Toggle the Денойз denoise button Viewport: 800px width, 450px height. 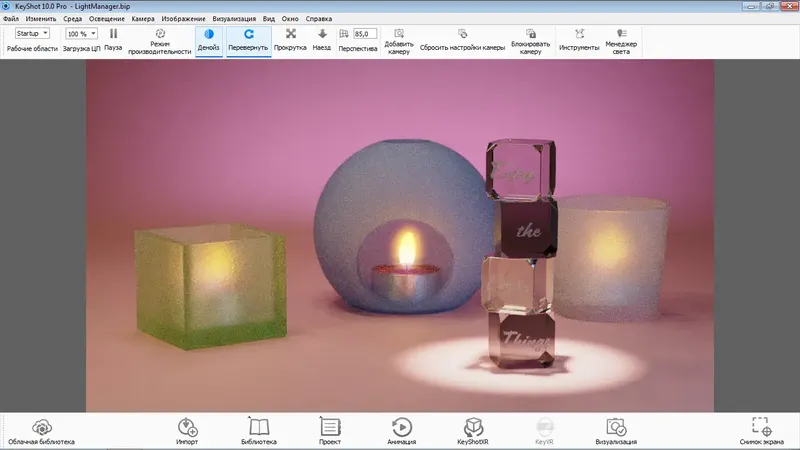209,40
